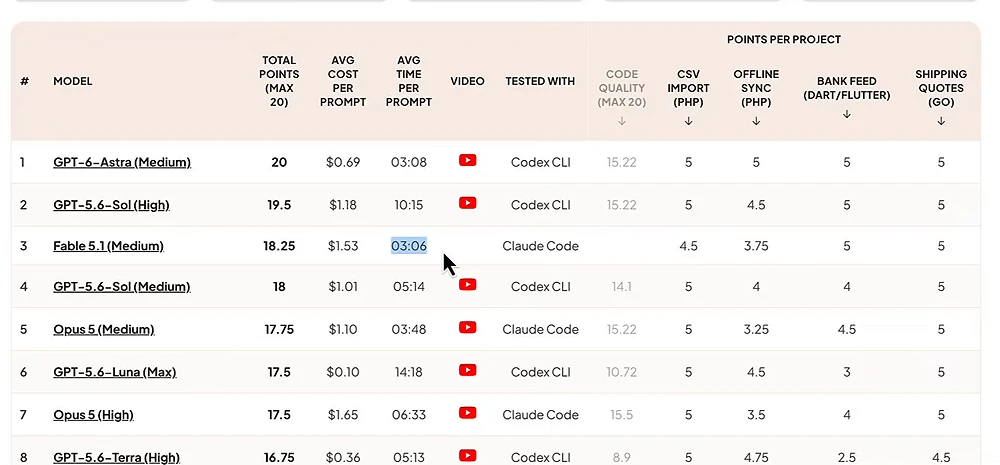Open the Opus 5 (High) model link
Viewport: 1000px width, 465px height.
click(93, 415)
